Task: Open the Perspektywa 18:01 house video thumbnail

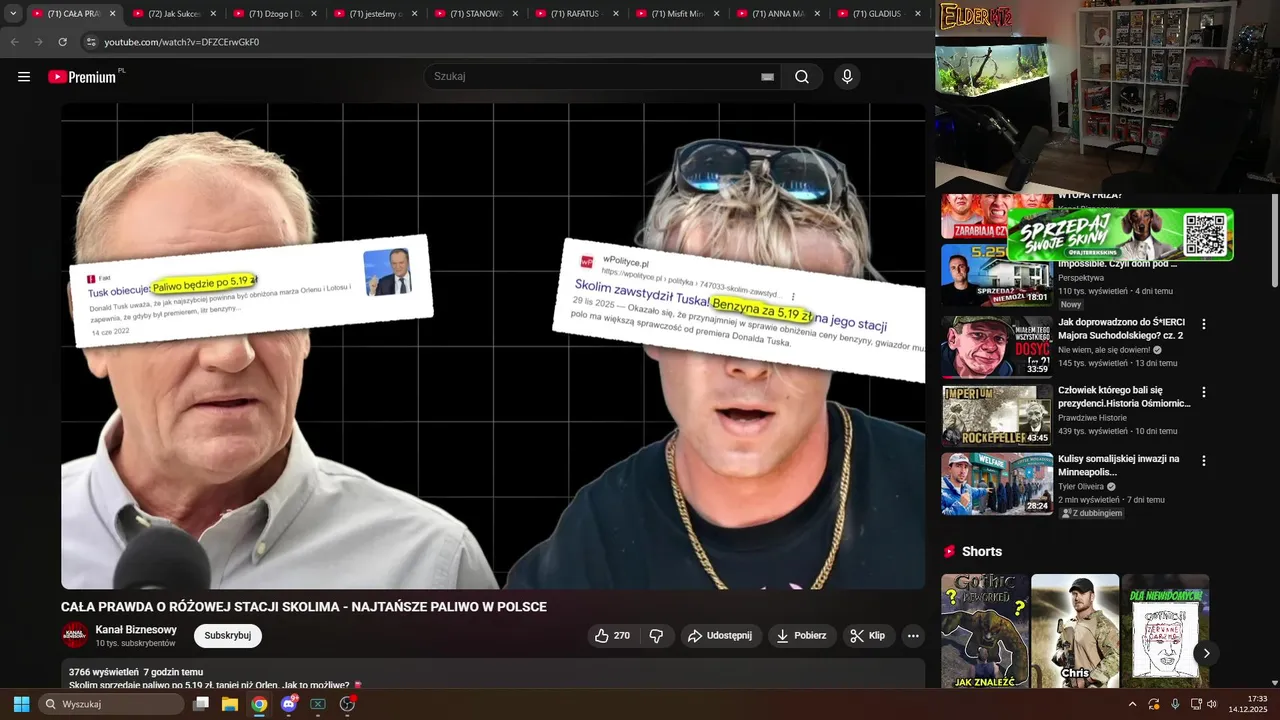Action: tap(997, 276)
